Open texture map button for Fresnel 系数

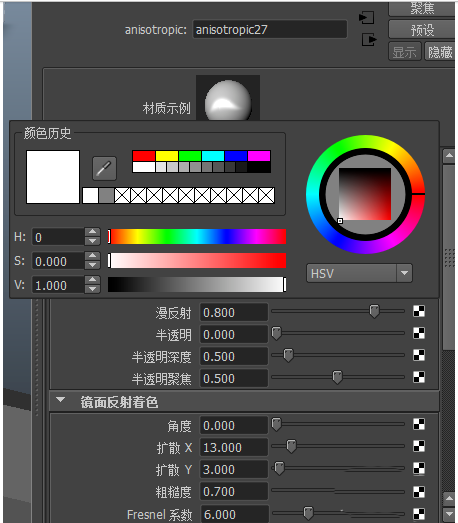(419, 514)
